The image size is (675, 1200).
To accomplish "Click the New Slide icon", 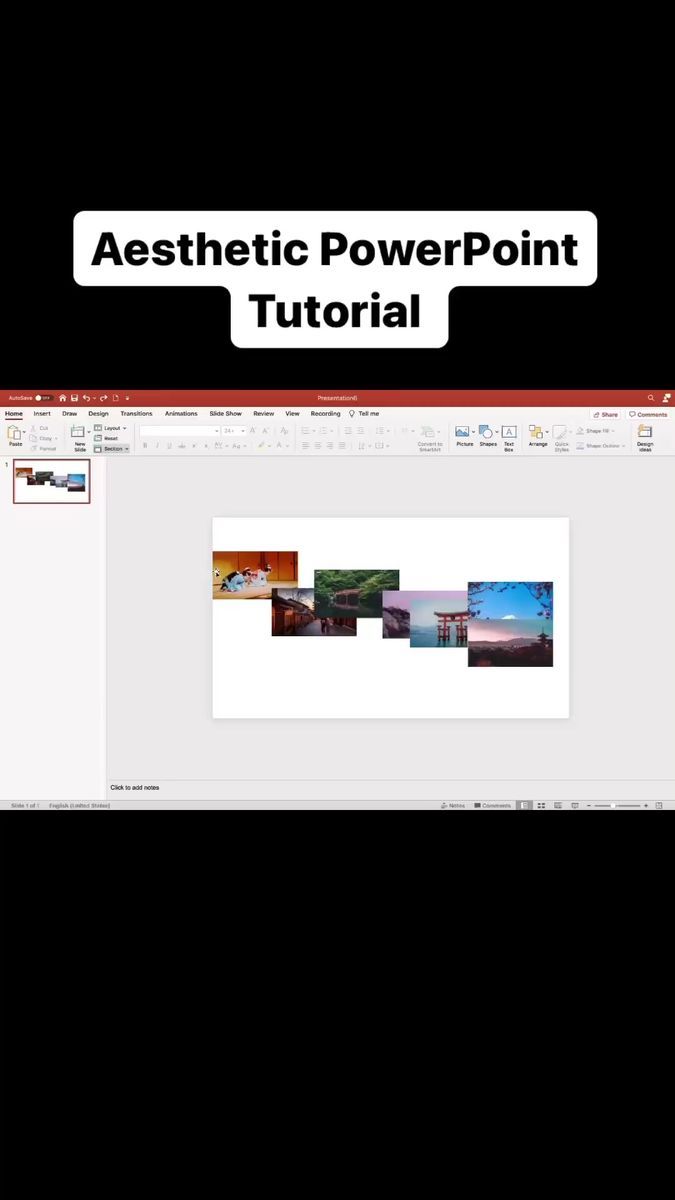I will (x=78, y=432).
